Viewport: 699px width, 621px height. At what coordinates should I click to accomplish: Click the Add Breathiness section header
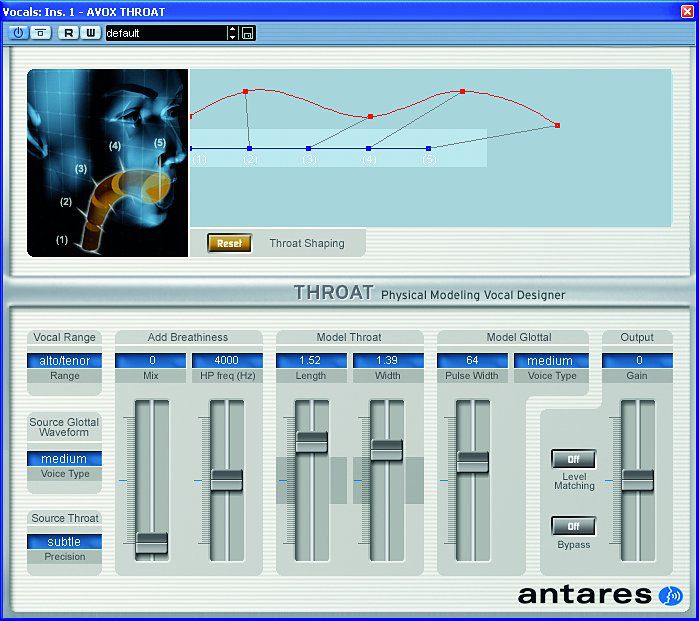[188, 337]
